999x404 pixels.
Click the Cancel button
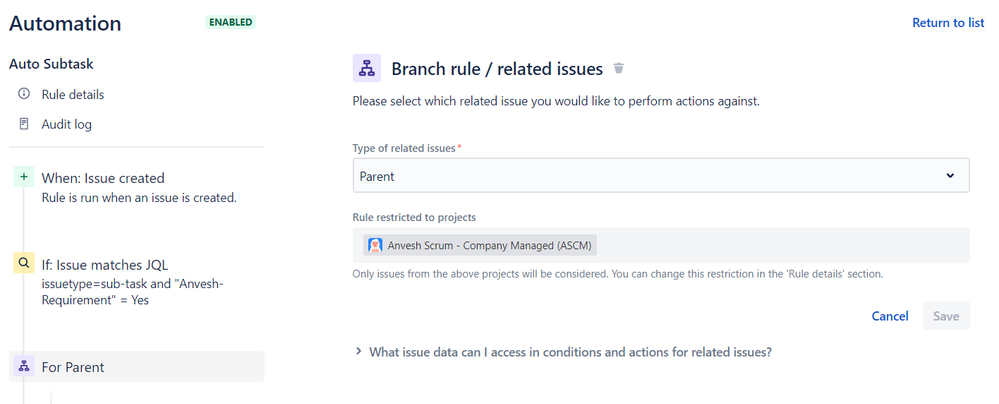889,316
